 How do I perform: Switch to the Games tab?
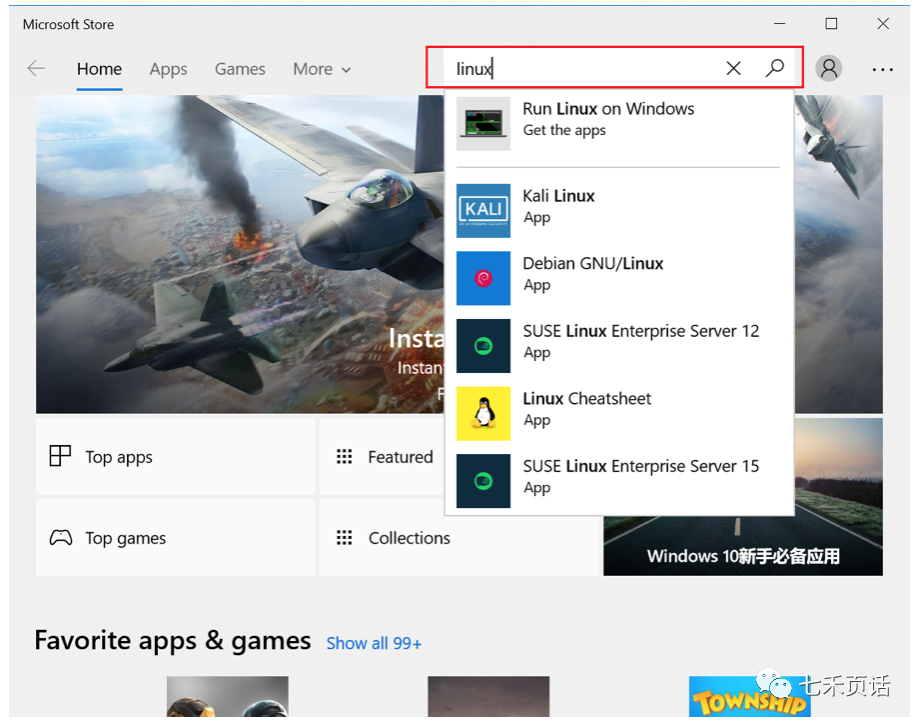(240, 69)
